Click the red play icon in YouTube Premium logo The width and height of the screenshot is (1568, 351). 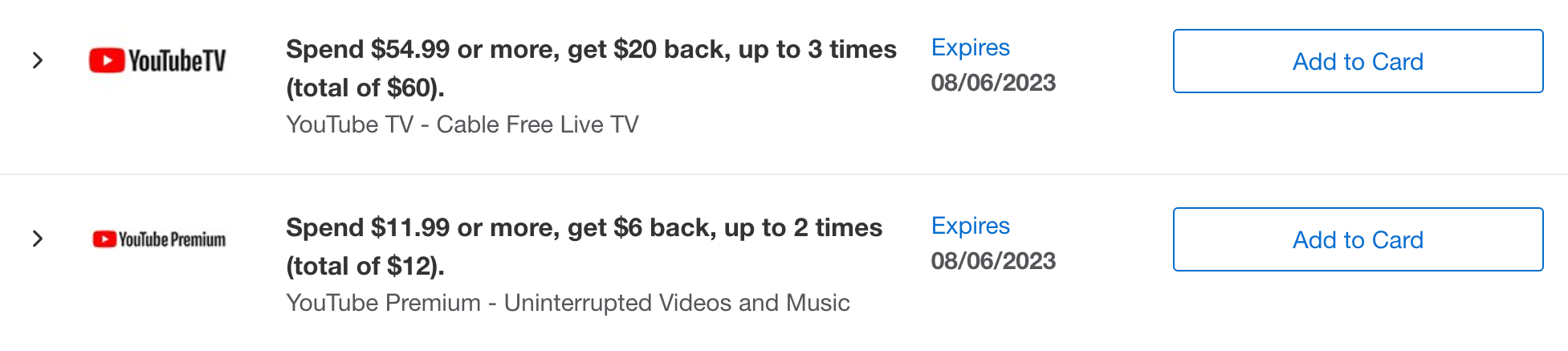[104, 239]
